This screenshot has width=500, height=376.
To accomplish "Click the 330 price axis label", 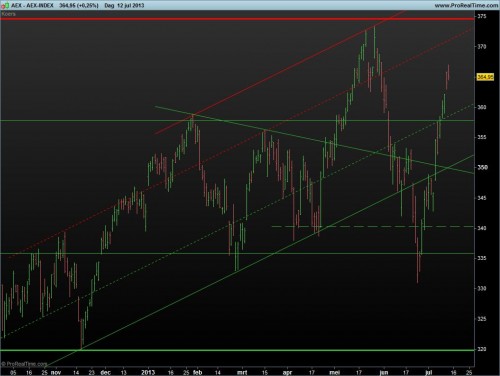I will (482, 288).
